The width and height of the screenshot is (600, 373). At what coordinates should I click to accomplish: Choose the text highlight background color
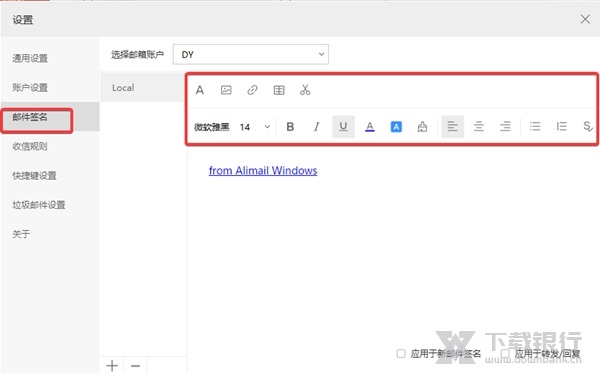pos(396,127)
